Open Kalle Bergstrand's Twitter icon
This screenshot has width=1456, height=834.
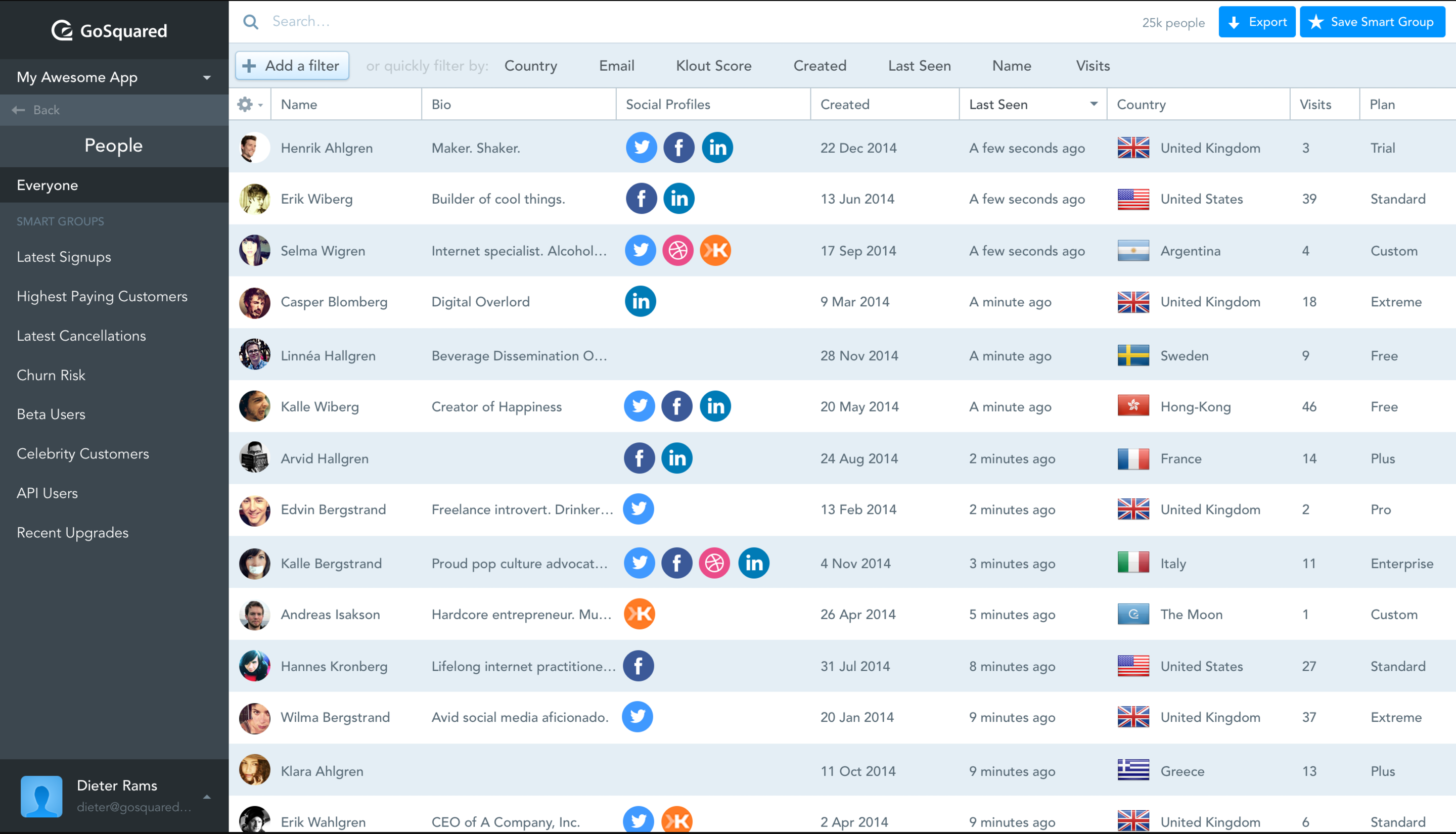[x=639, y=563]
